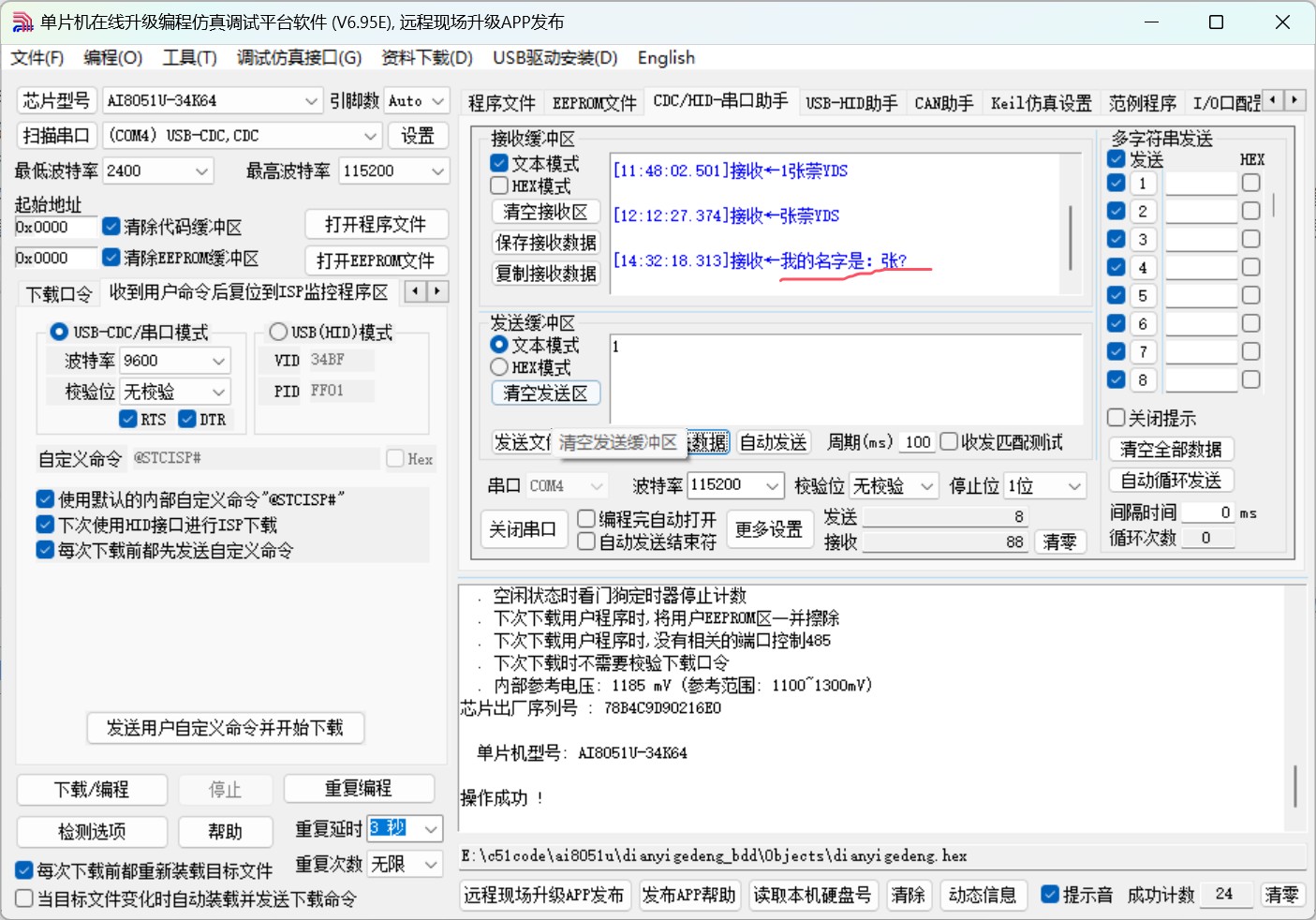
Task: Select USB-CDC/串口模式 radio button
Action: [x=59, y=332]
